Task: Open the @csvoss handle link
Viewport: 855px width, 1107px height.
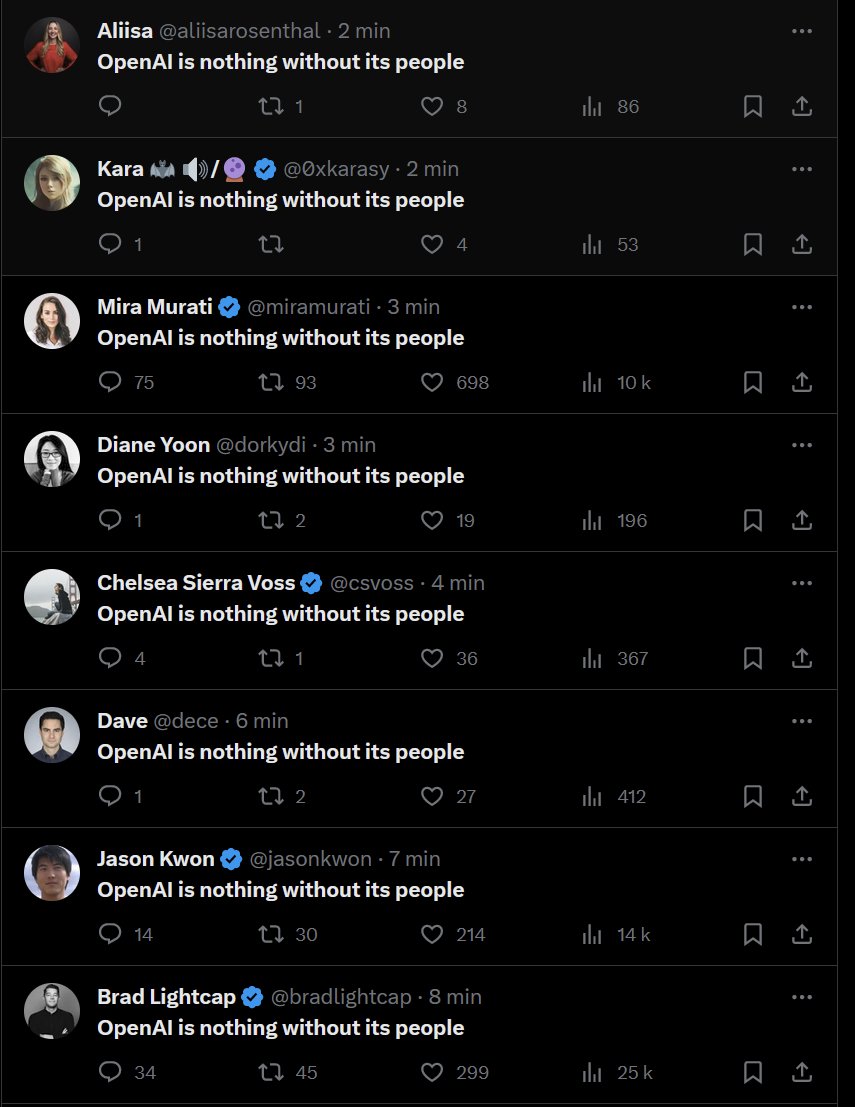Action: point(371,583)
